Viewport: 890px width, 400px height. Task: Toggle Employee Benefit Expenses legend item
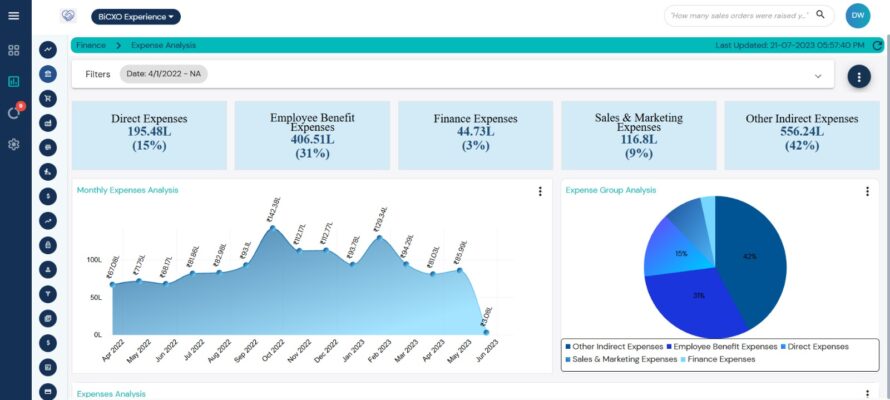724,347
